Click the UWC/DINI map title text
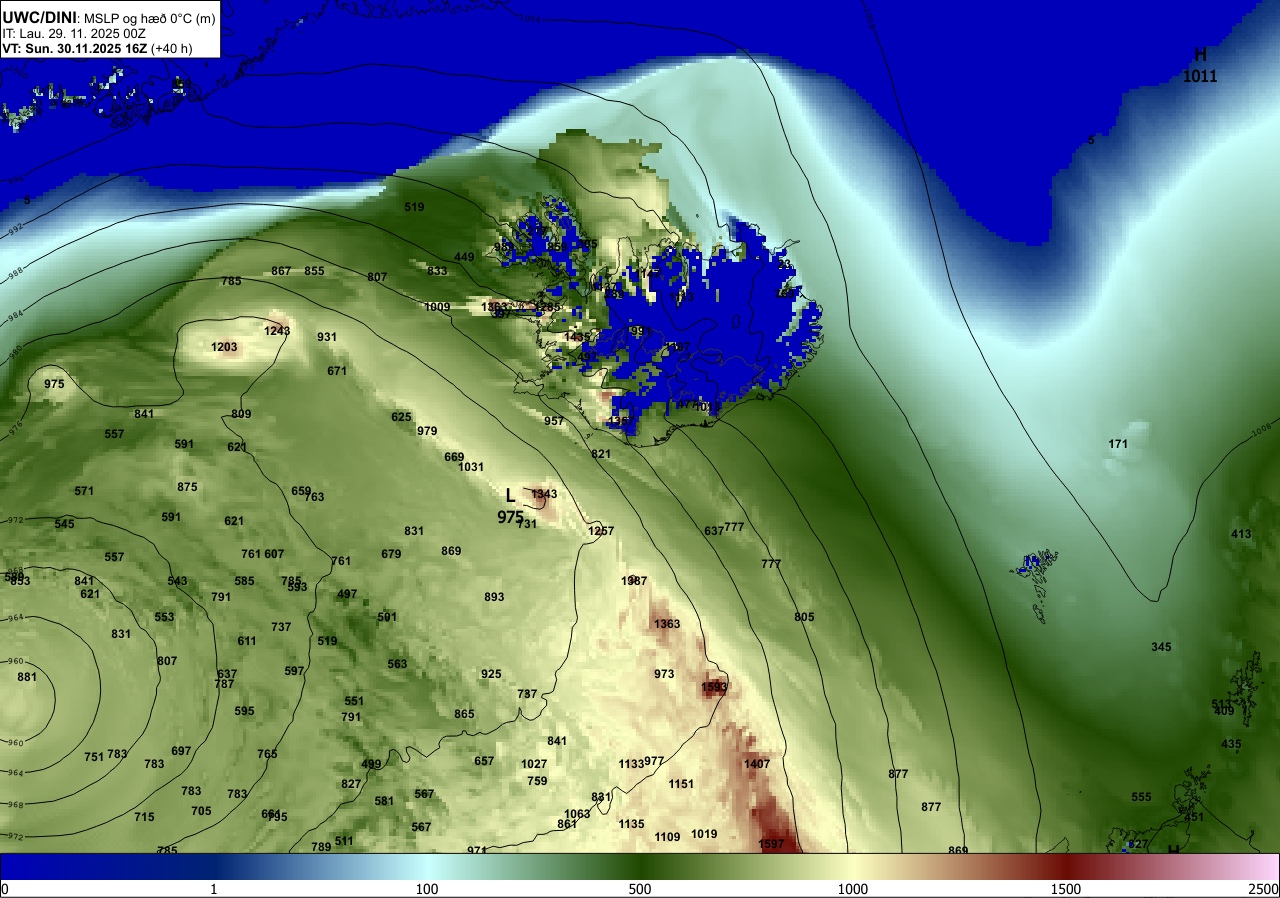Image resolution: width=1280 pixels, height=898 pixels. tap(108, 17)
